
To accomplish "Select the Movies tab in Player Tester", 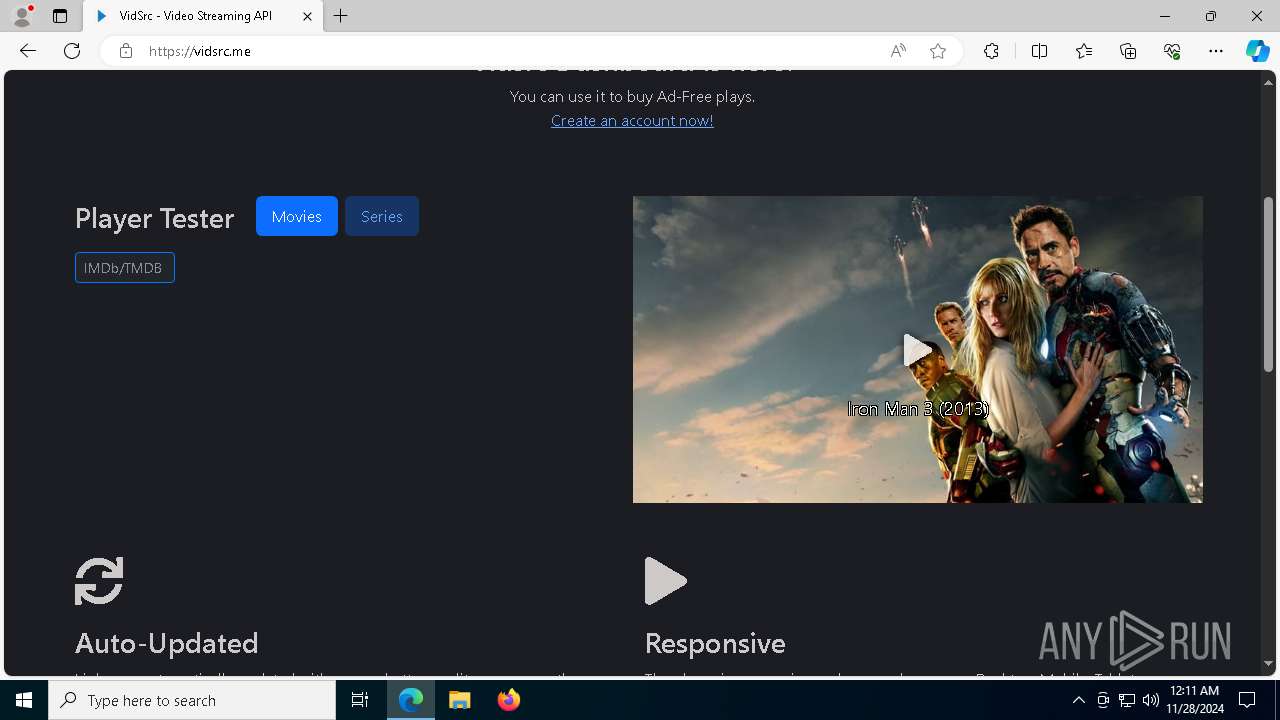I will pos(297,216).
